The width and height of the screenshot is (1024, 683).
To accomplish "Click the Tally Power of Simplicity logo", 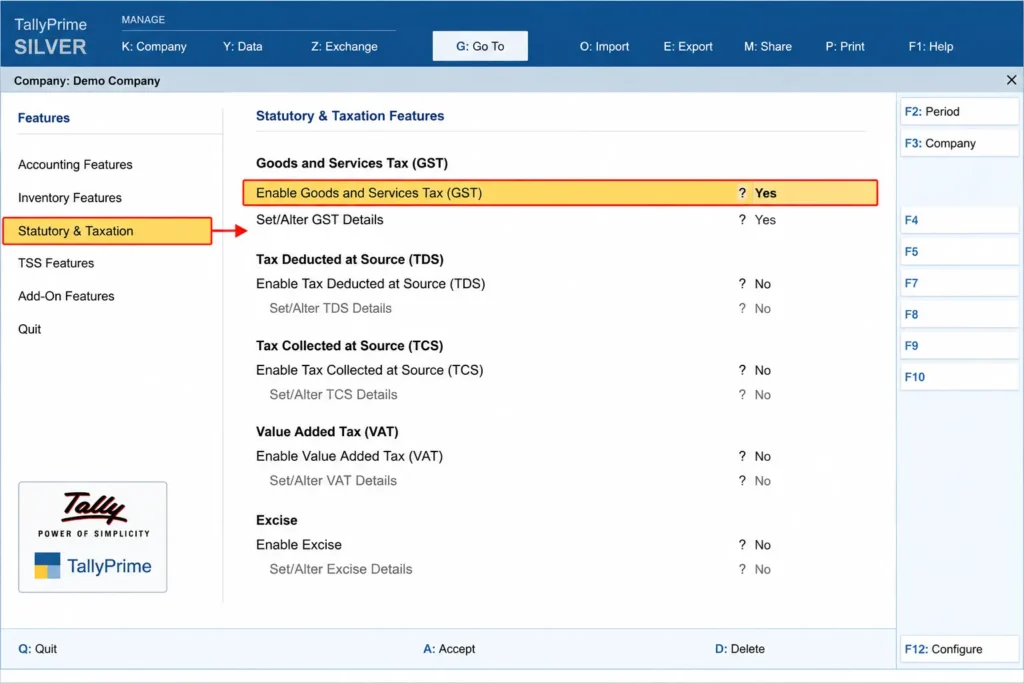I will pyautogui.click(x=93, y=514).
